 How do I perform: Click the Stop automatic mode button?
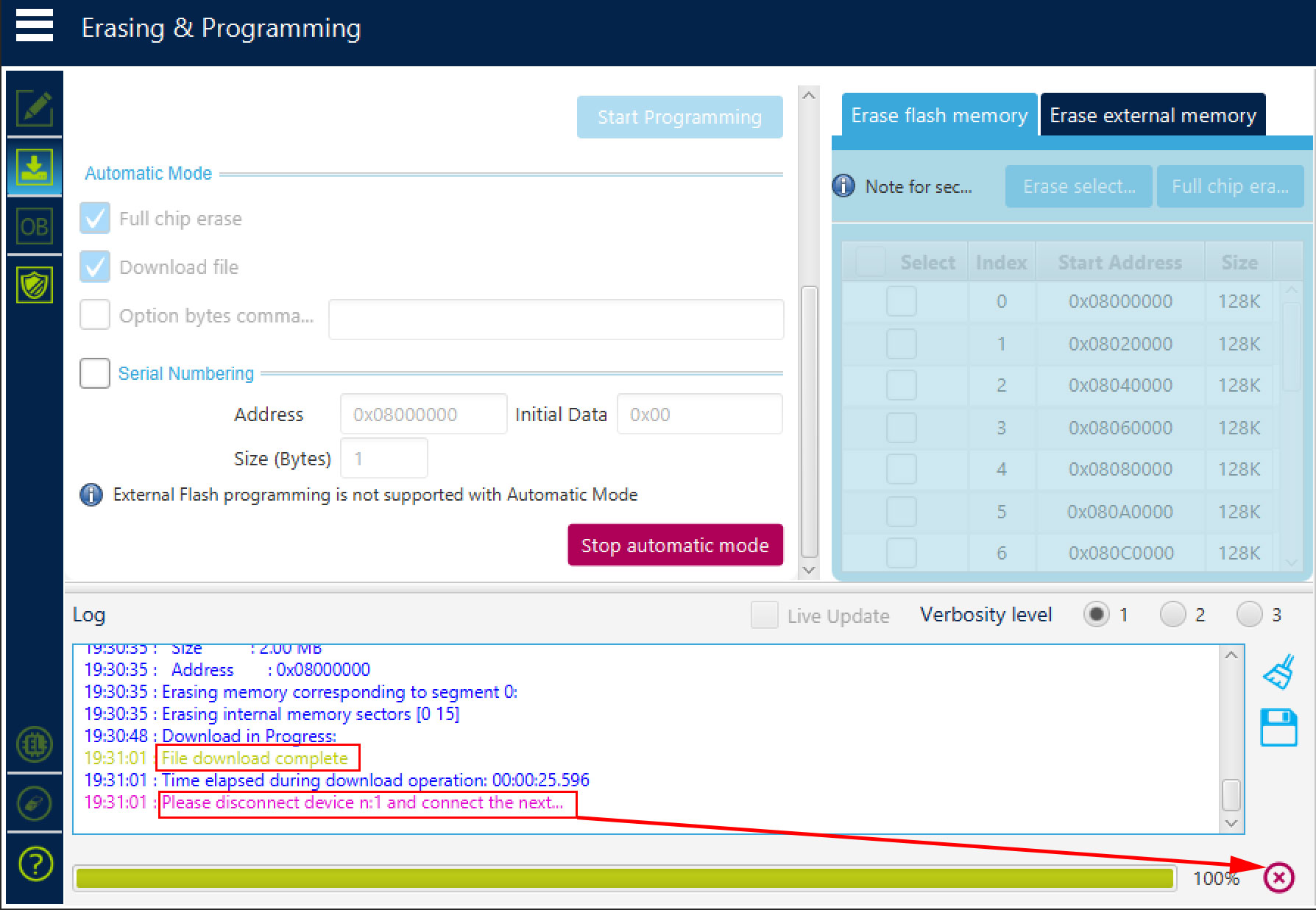click(x=675, y=546)
